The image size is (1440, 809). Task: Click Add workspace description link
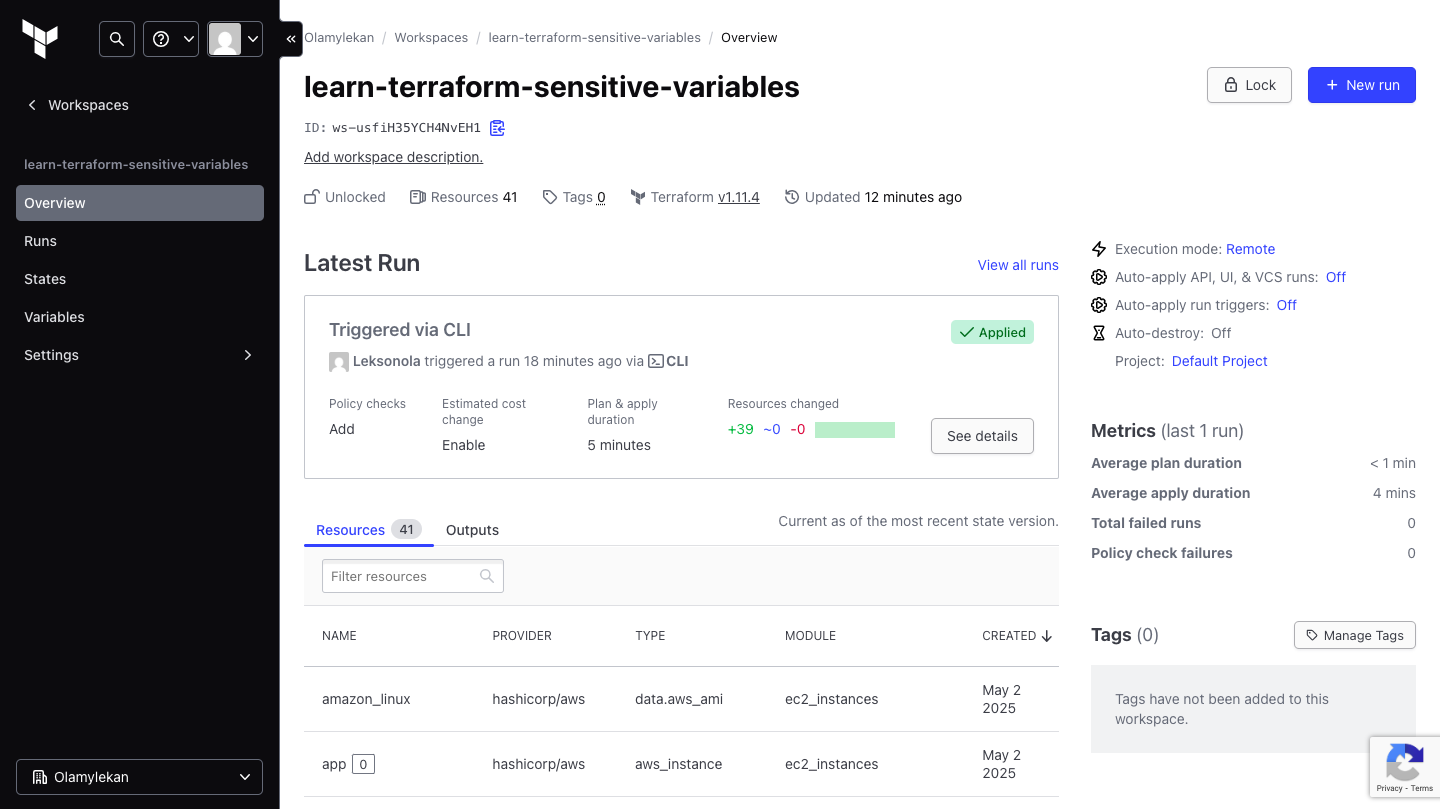point(393,157)
